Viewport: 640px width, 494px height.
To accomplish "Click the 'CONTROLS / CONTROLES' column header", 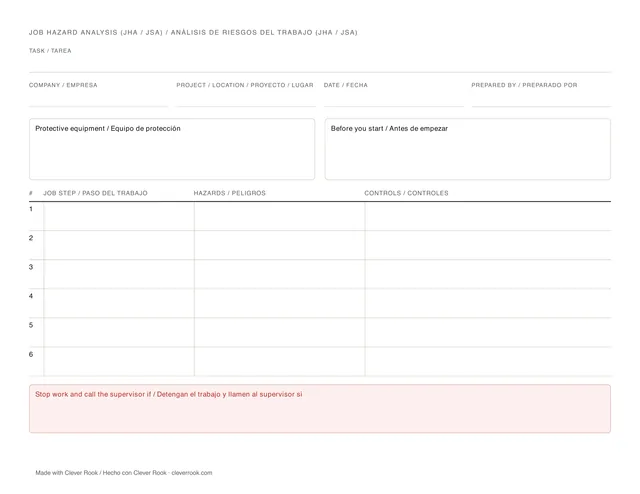I will (x=407, y=193).
